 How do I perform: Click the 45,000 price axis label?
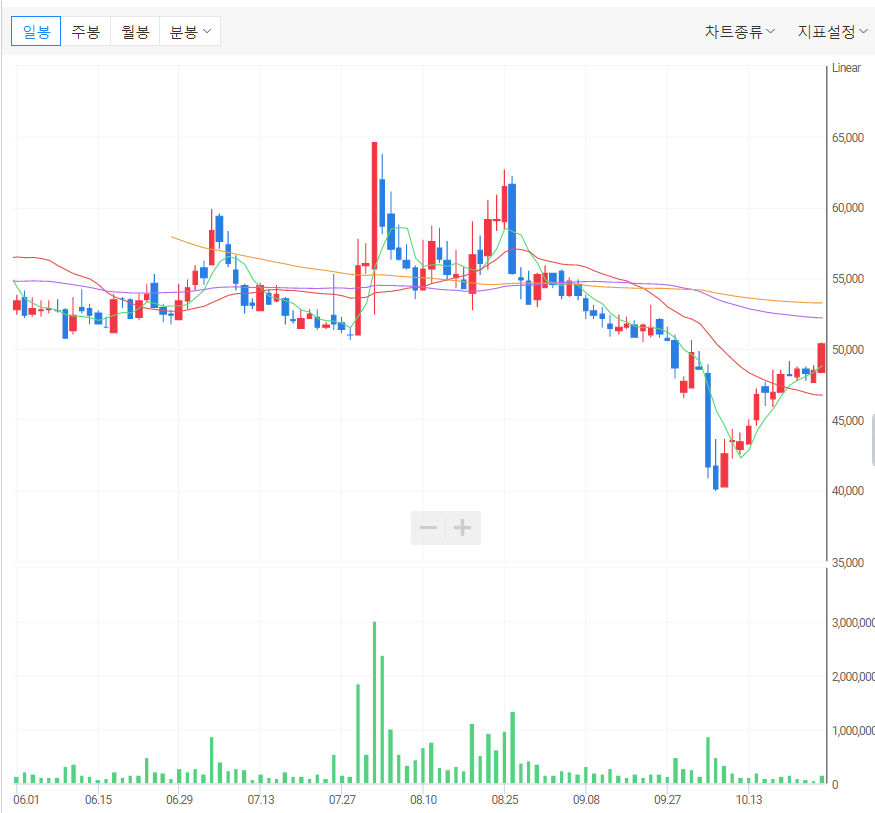[848, 421]
